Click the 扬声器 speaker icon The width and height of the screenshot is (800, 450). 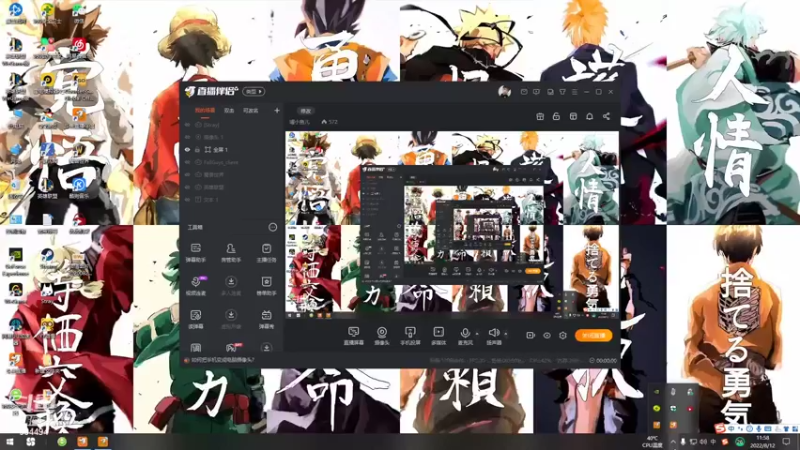pyautogui.click(x=493, y=333)
